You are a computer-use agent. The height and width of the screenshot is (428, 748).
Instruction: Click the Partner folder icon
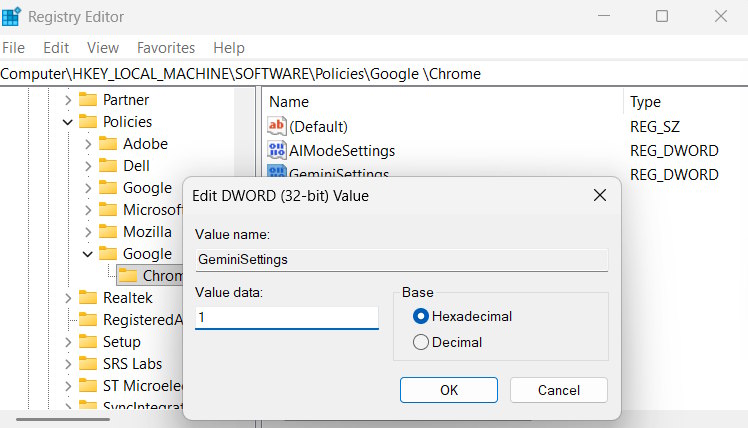88,99
